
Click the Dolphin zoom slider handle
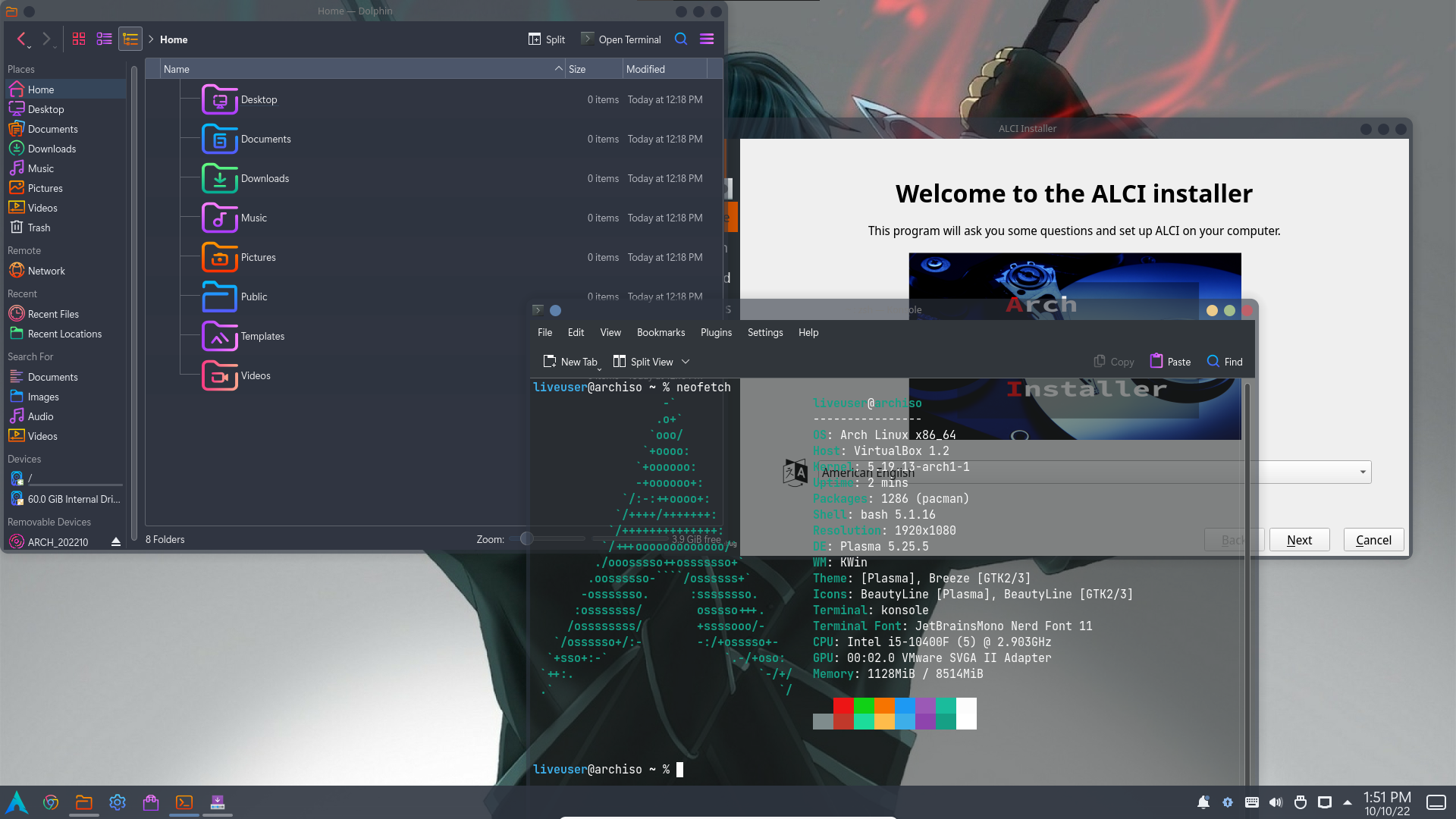coord(526,538)
